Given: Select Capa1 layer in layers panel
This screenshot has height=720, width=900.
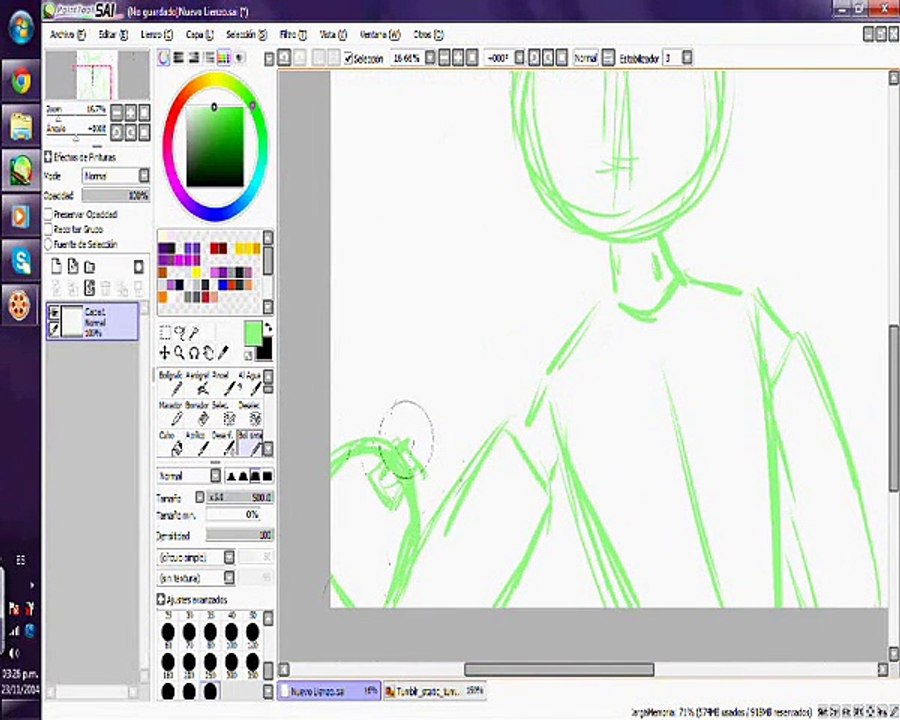Looking at the screenshot, I should click(x=92, y=322).
